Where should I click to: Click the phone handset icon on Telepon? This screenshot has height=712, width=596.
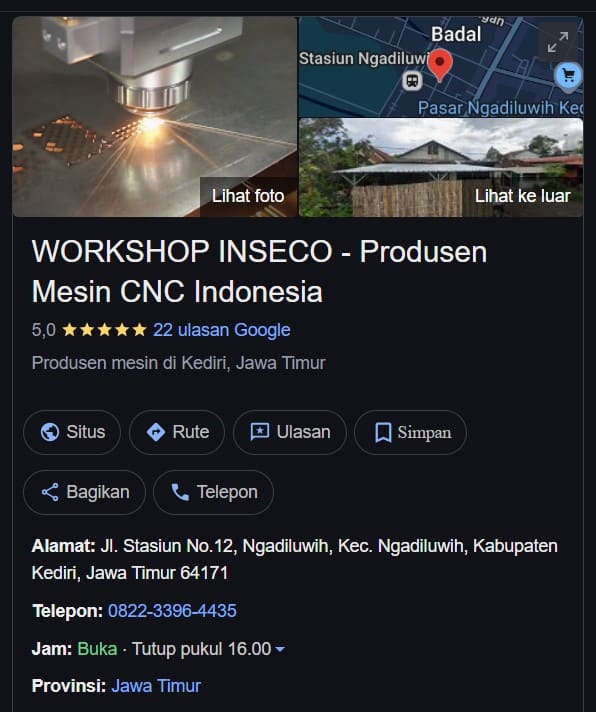click(x=180, y=492)
